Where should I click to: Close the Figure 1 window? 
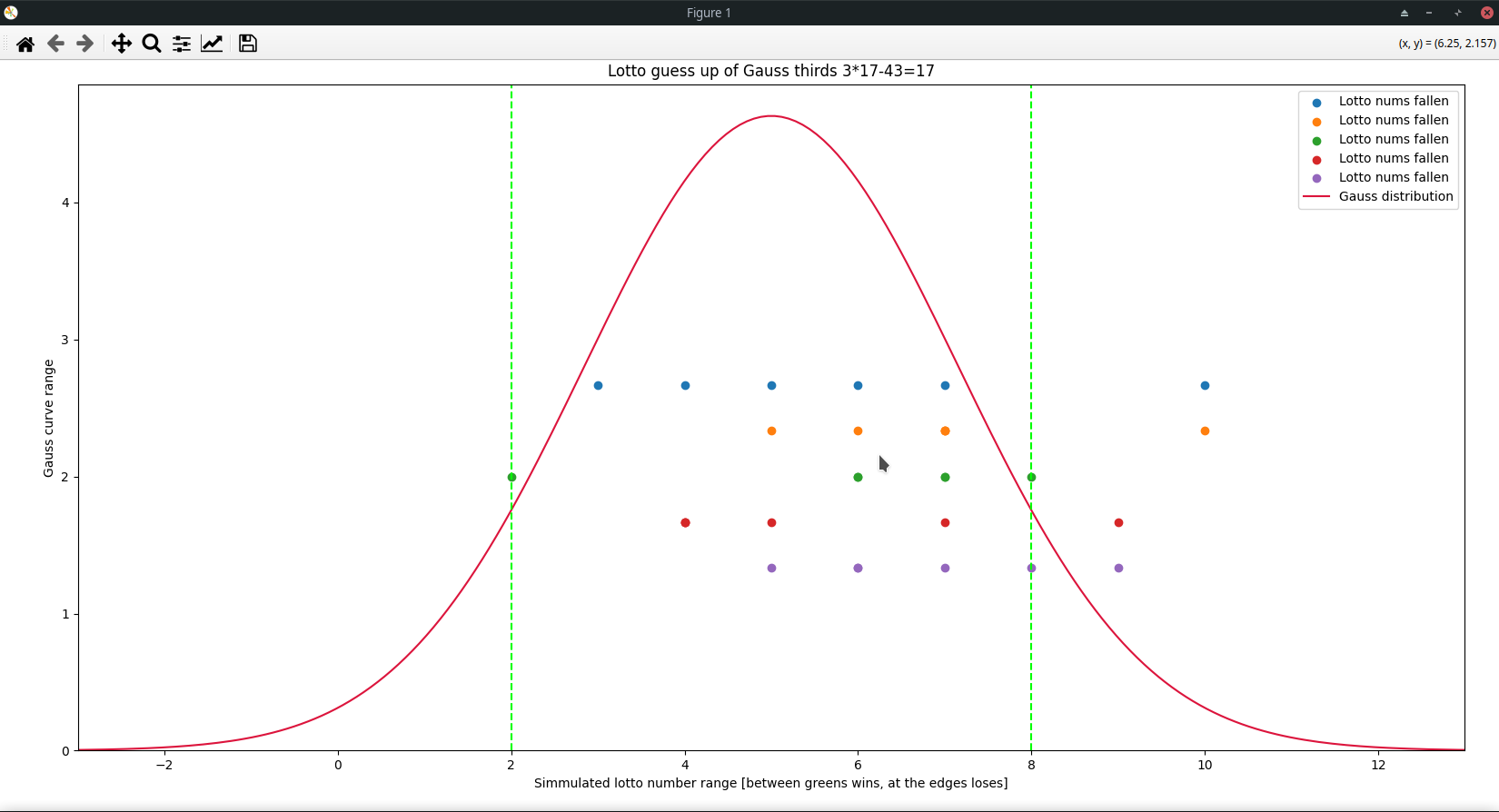pyautogui.click(x=1486, y=13)
